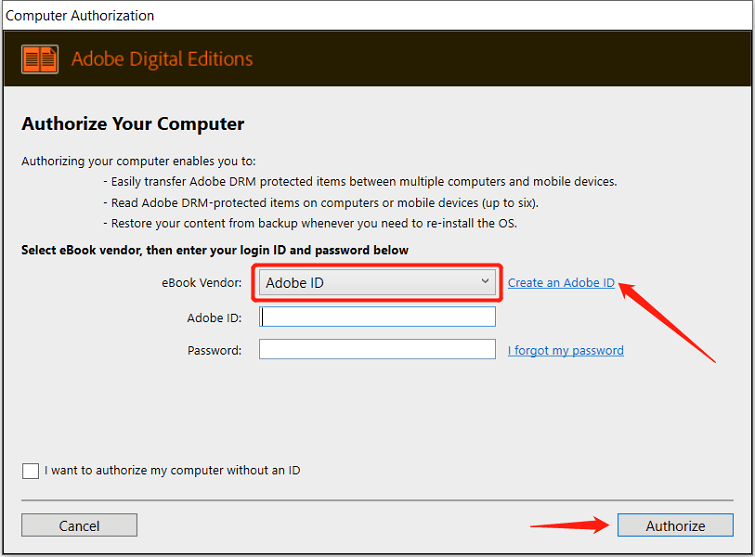Open the 'I forgot my password' link
Viewport: 755px width, 557px height.
[565, 350]
